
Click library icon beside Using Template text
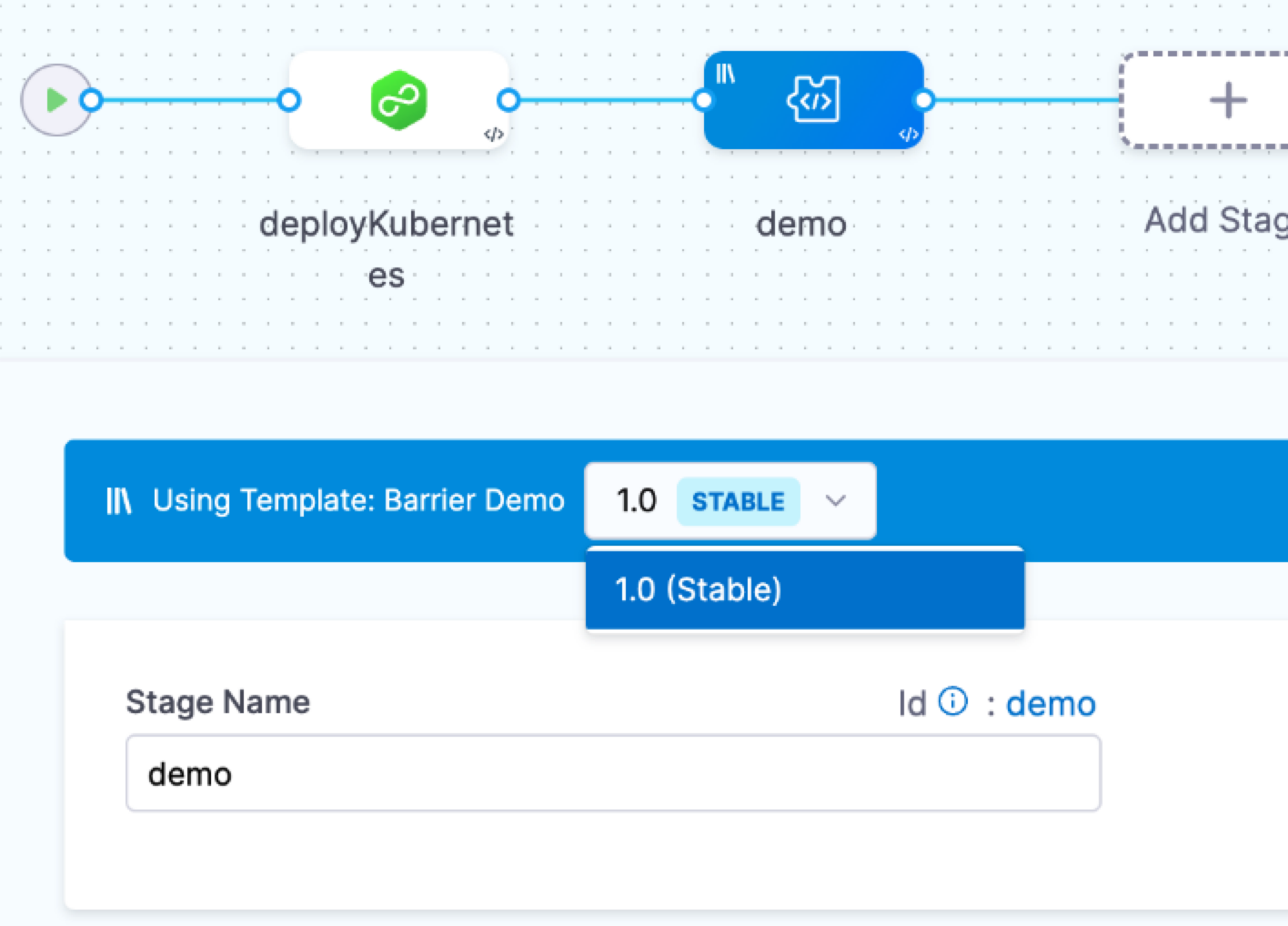tap(119, 500)
